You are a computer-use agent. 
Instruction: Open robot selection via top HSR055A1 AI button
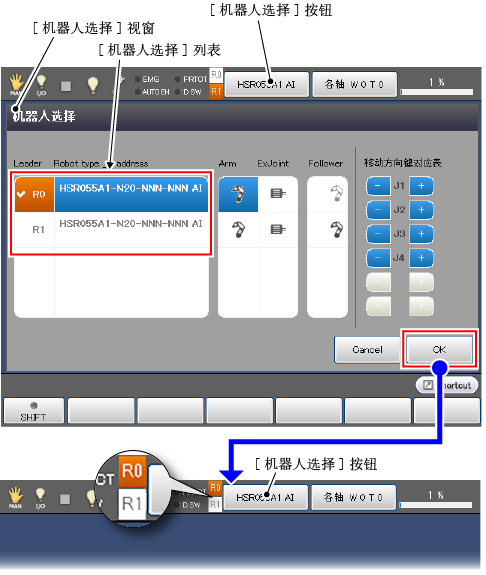tap(266, 84)
